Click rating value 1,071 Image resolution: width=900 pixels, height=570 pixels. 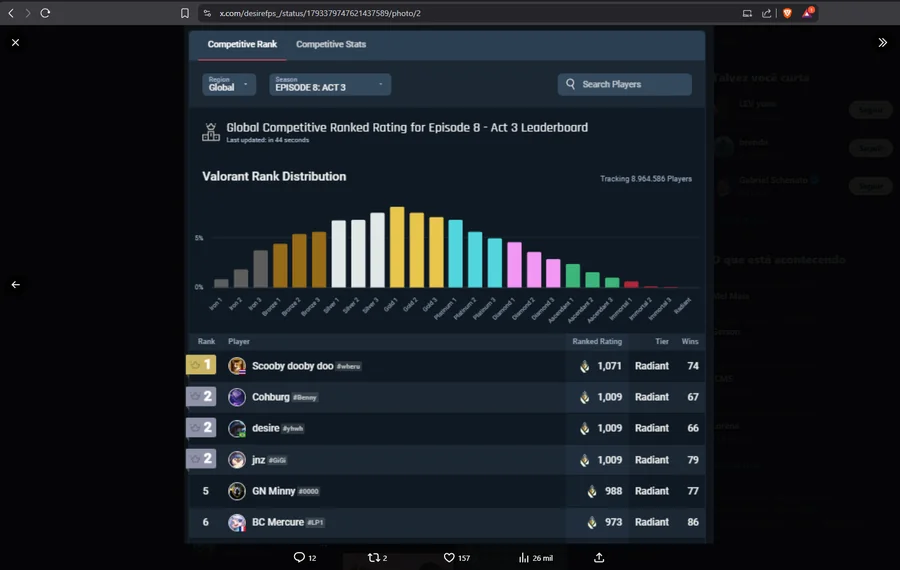click(609, 366)
